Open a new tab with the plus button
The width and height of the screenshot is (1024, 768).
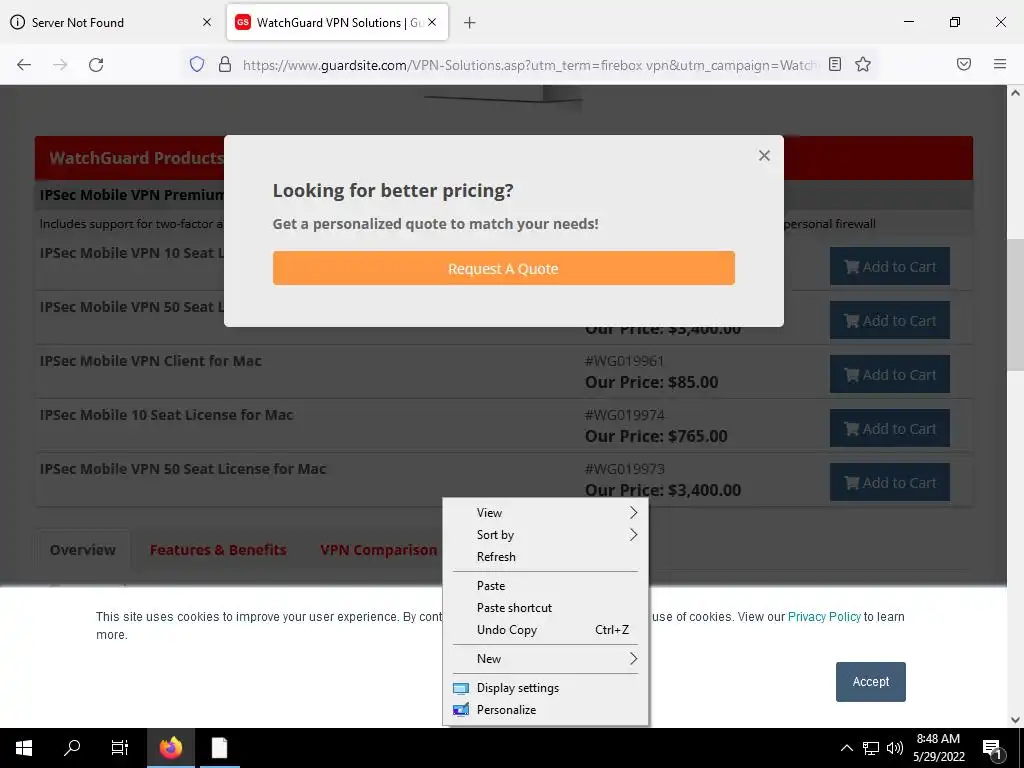coord(470,22)
